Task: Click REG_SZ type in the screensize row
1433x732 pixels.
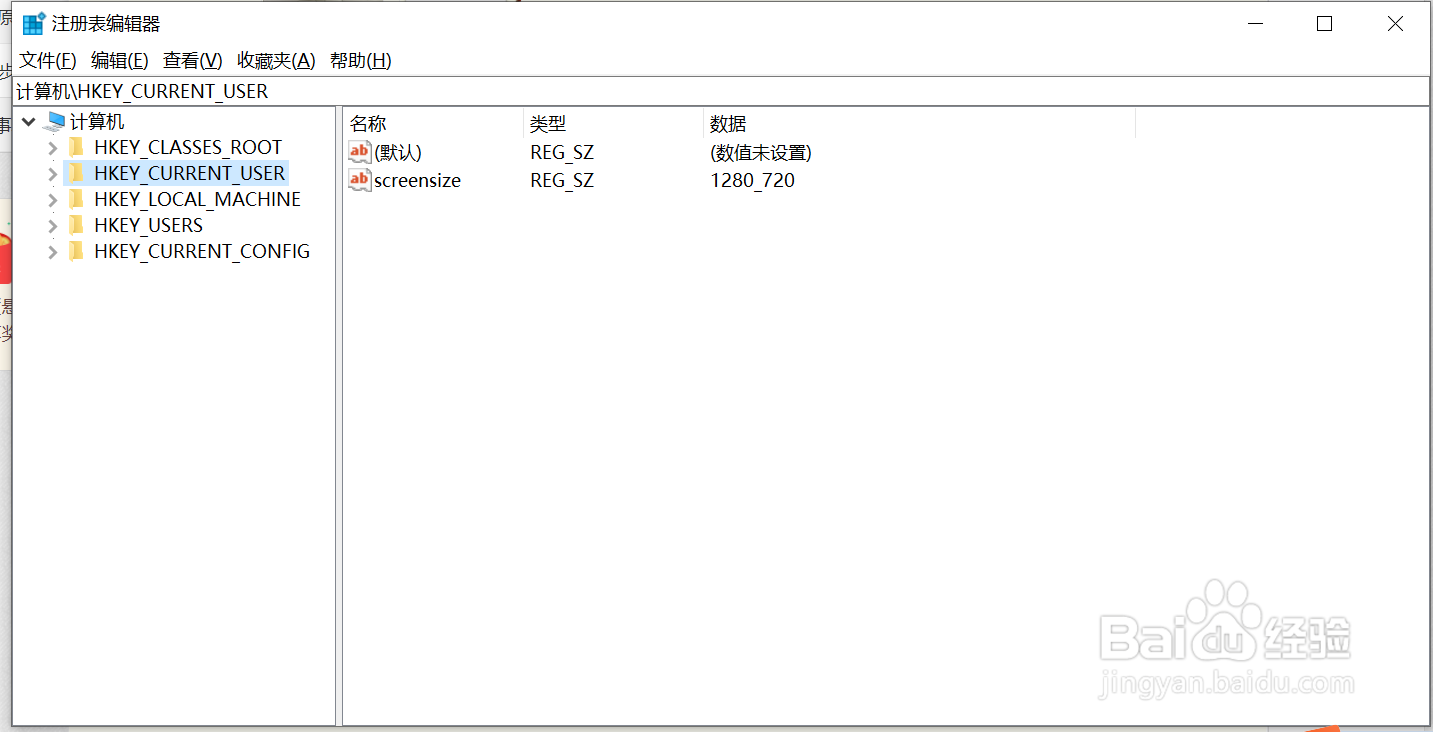Action: coord(562,181)
